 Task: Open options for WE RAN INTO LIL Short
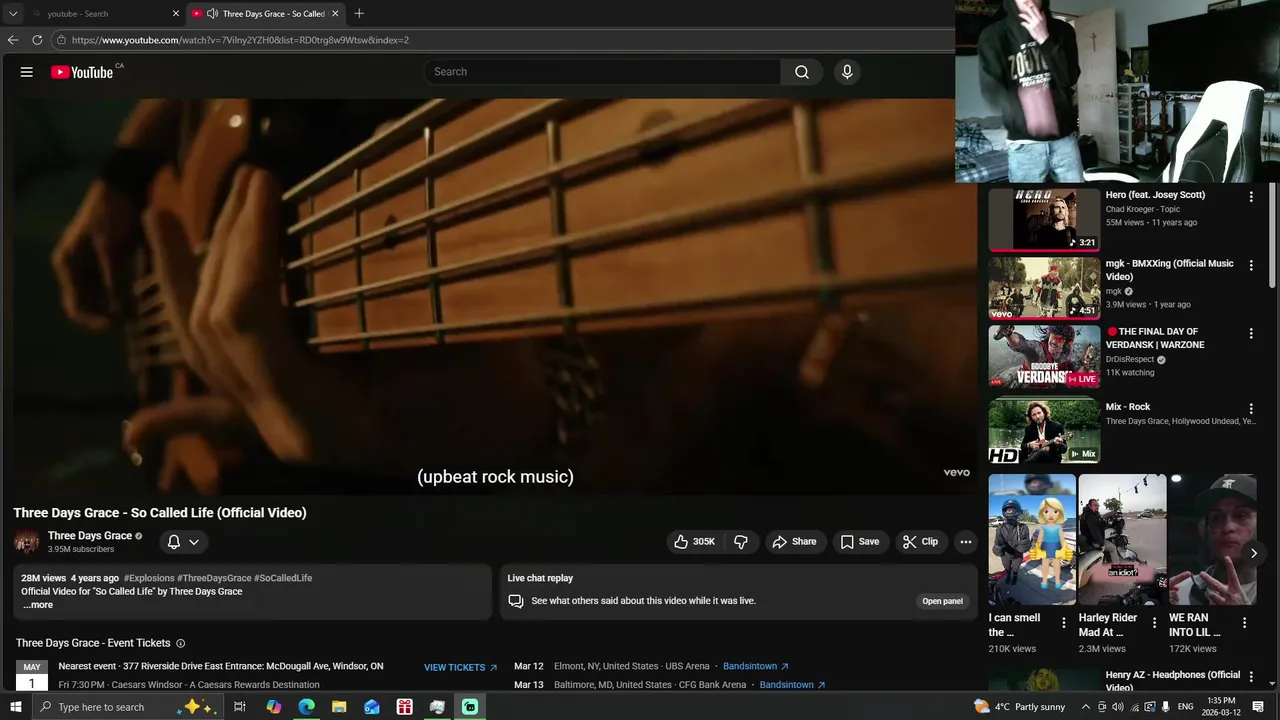1244,623
